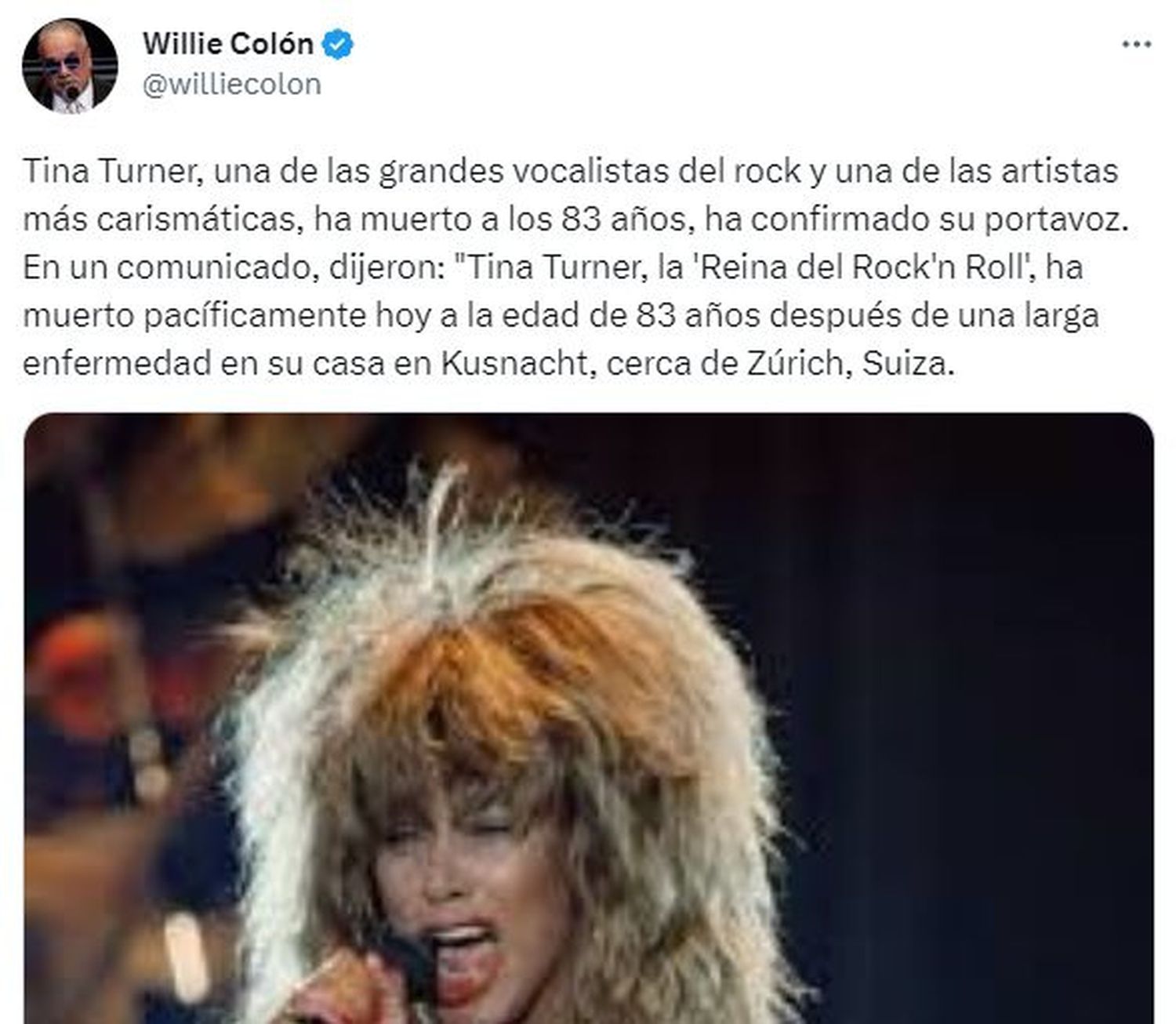1176x1024 pixels.
Task: Click the blue verified badge
Action: pos(338,45)
